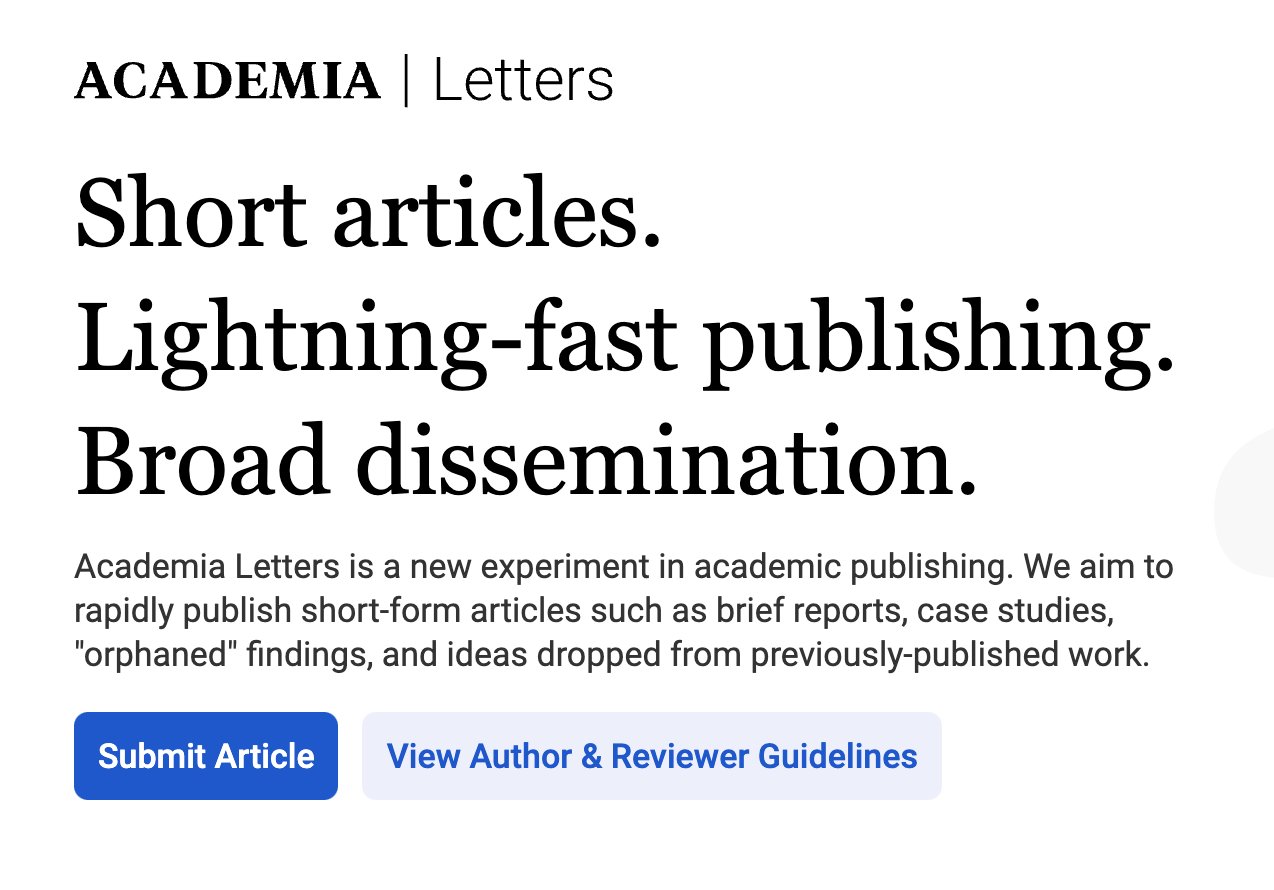This screenshot has width=1274, height=890.
Task: Open View Author & Reviewer Guidelines
Action: (x=652, y=756)
